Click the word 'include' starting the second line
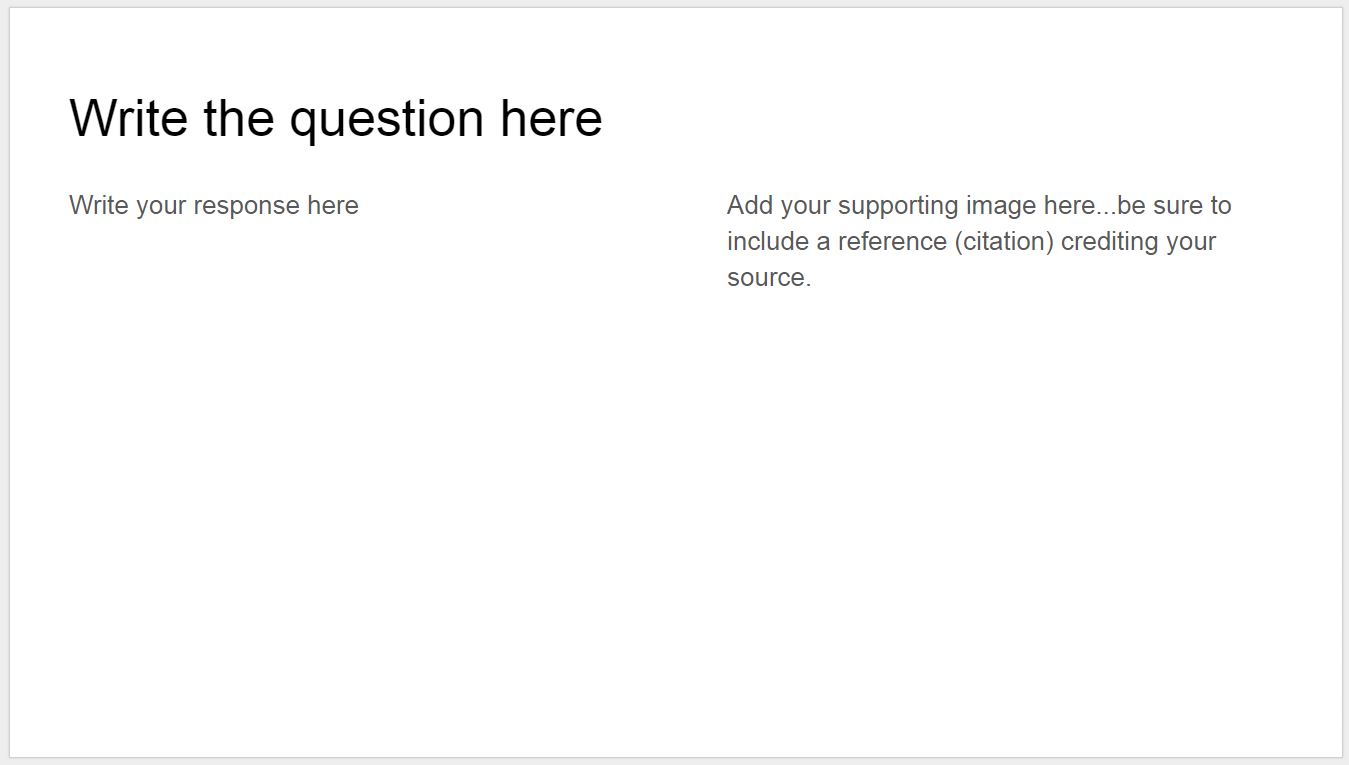Screen dimensions: 1349x765 pos(768,241)
